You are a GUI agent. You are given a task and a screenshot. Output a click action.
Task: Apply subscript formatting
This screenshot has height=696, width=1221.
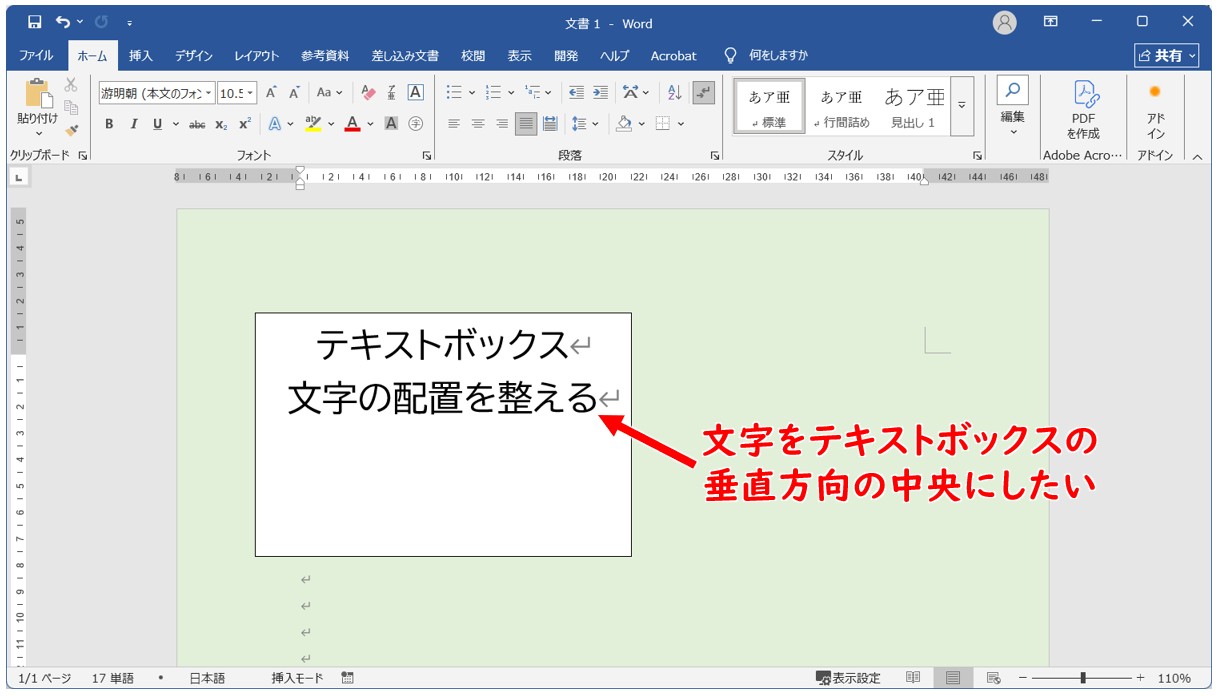coord(221,124)
